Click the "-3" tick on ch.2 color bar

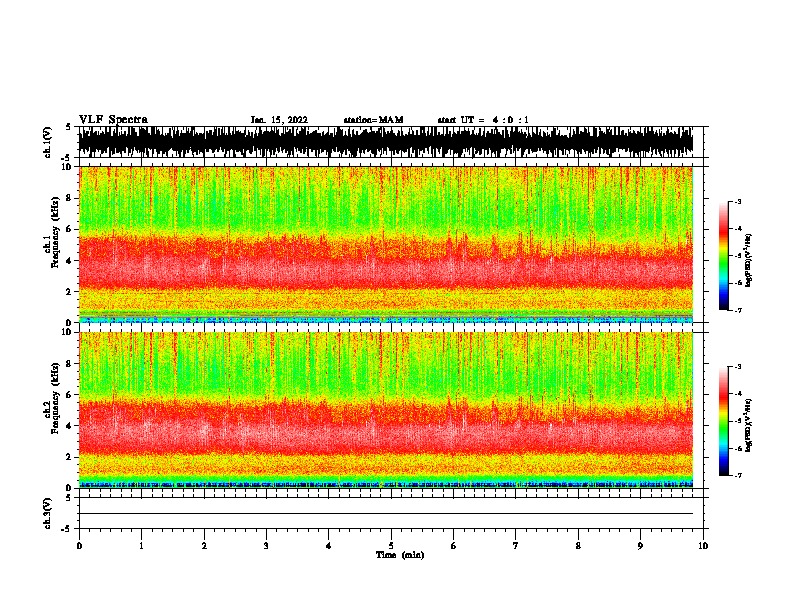pos(737,367)
